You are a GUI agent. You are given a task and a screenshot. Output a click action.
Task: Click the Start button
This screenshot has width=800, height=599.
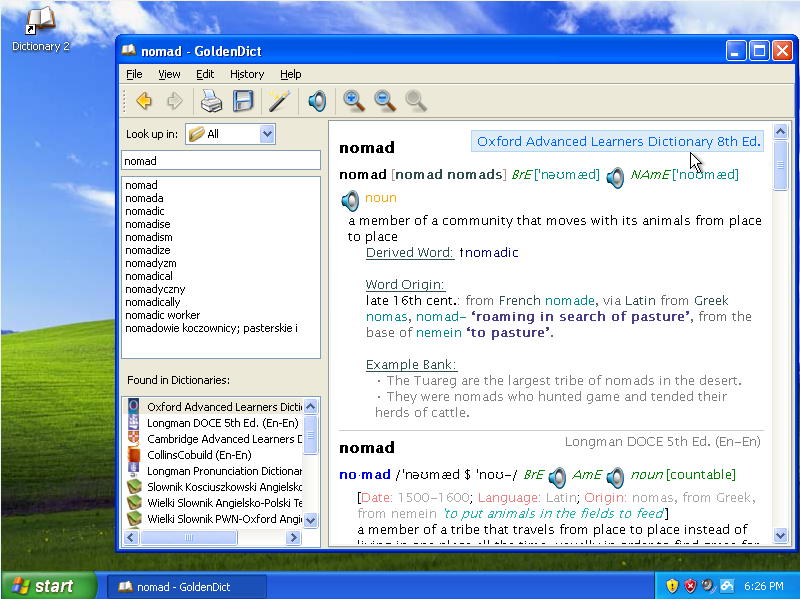[x=49, y=586]
